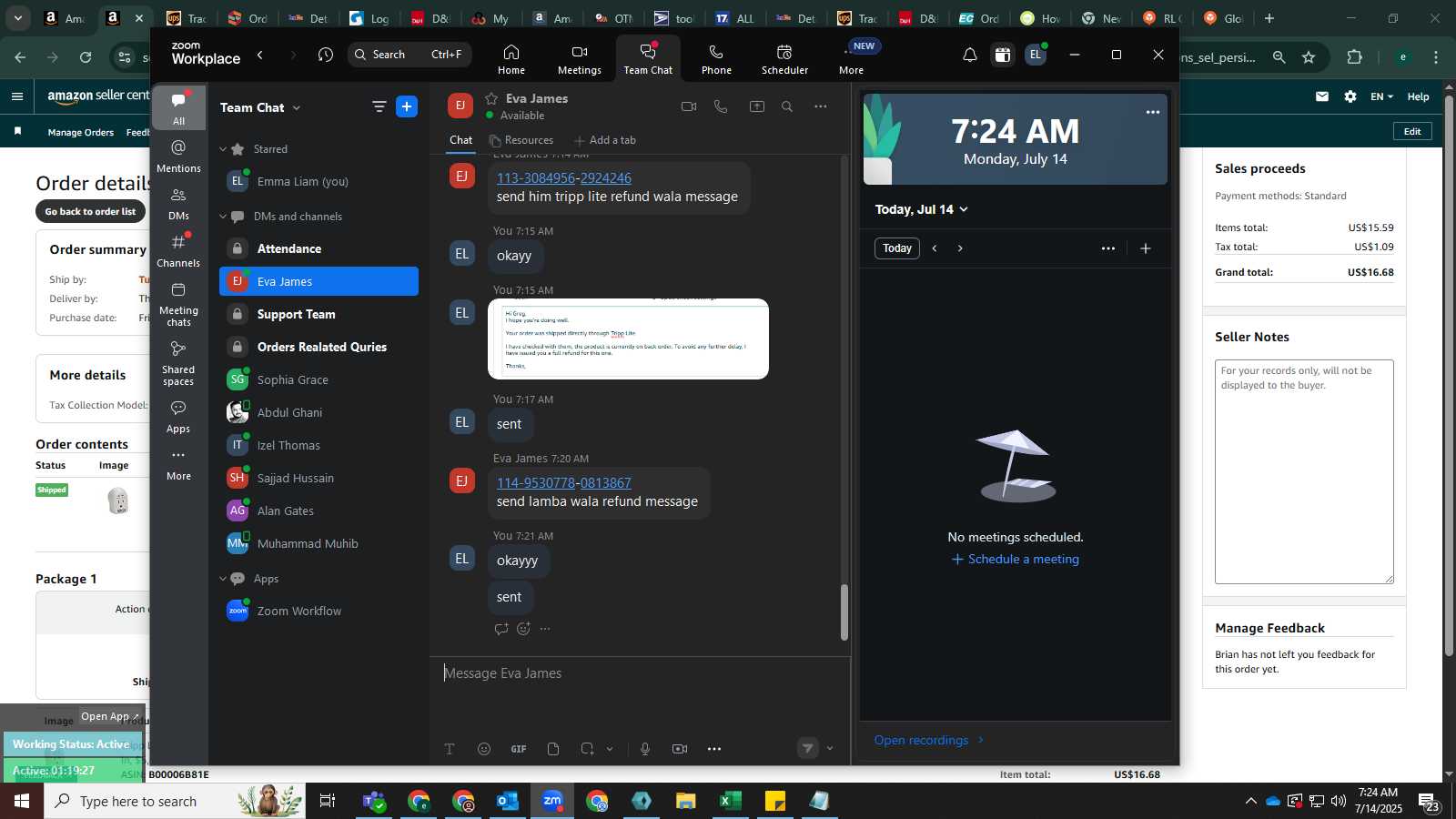The height and width of the screenshot is (819, 1456).
Task: Open Shared spaces in sidebar
Action: 178,362
